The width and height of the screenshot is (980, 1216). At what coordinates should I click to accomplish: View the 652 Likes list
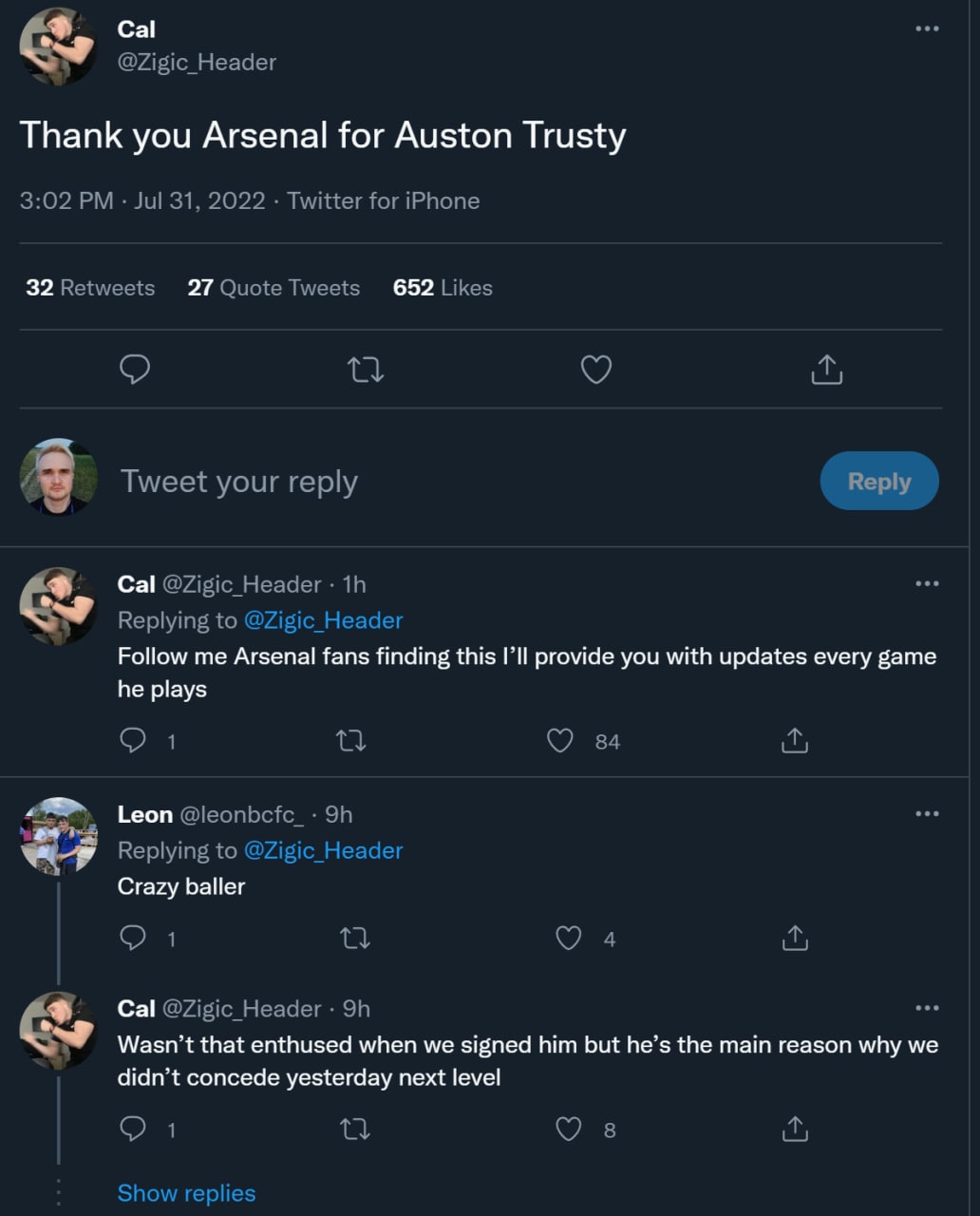(x=443, y=288)
